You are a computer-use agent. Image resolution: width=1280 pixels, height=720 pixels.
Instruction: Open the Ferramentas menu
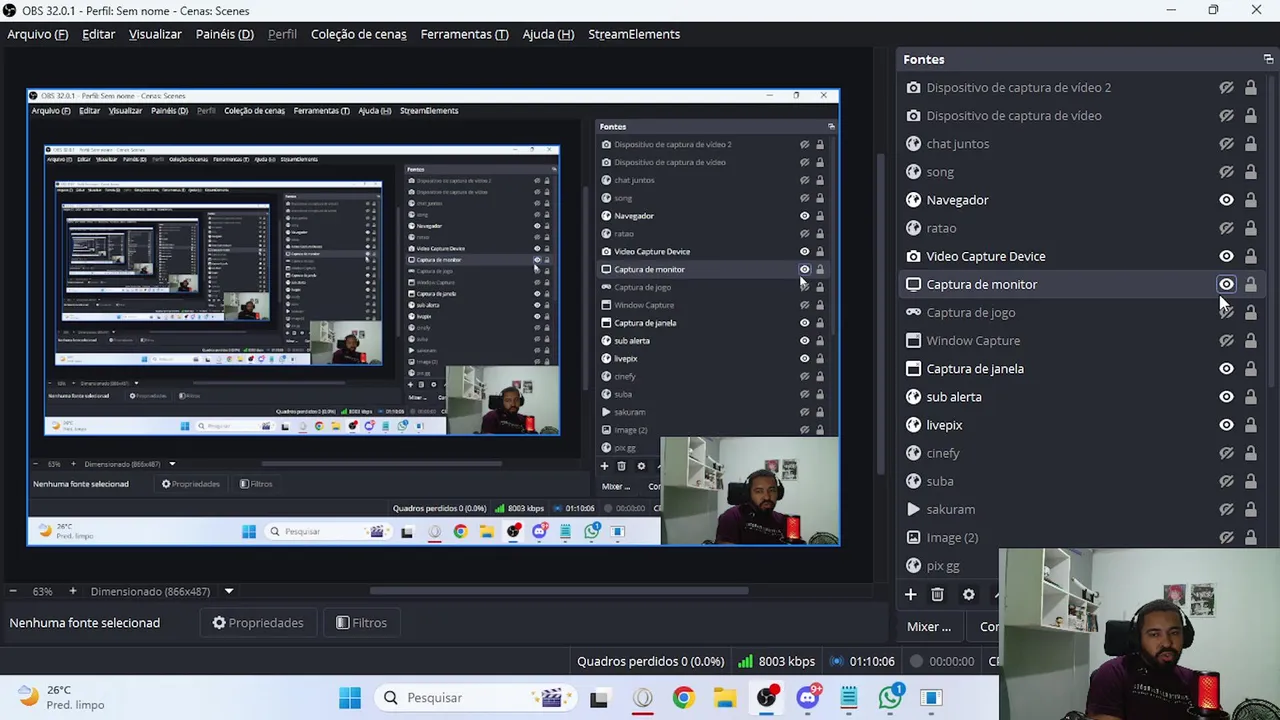[464, 34]
